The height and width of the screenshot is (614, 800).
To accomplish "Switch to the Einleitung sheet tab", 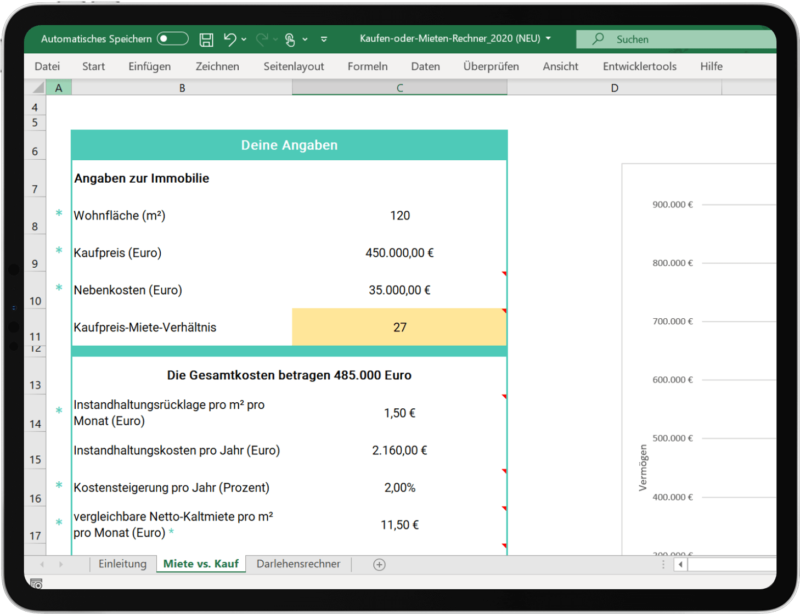I will (122, 564).
